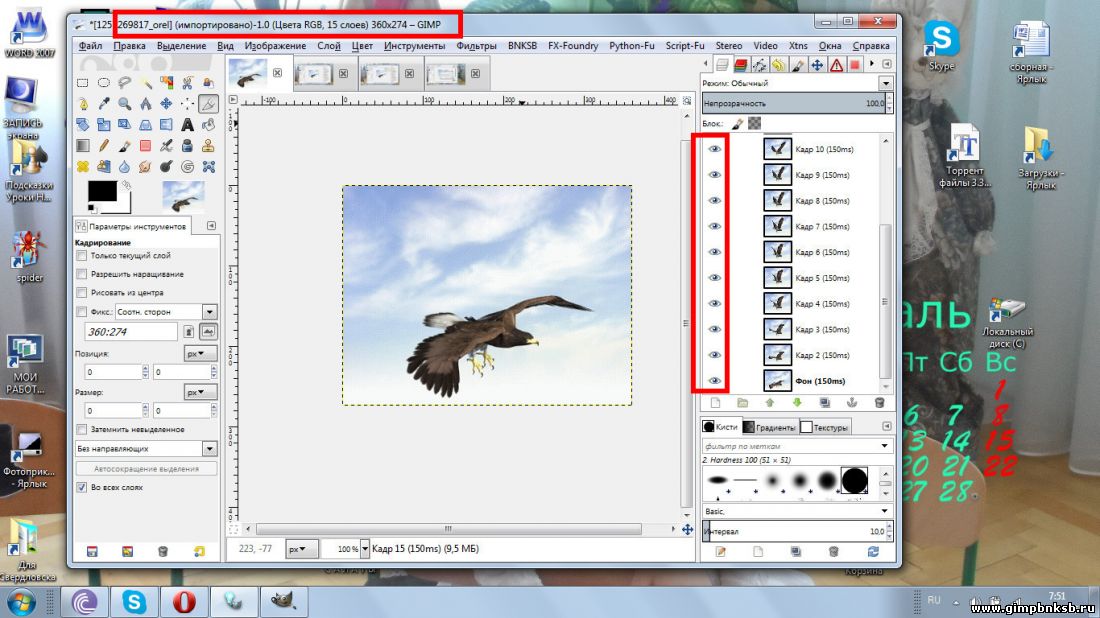This screenshot has height=618, width=1100.
Task: Click the Opera icon in taskbar
Action: (x=185, y=602)
